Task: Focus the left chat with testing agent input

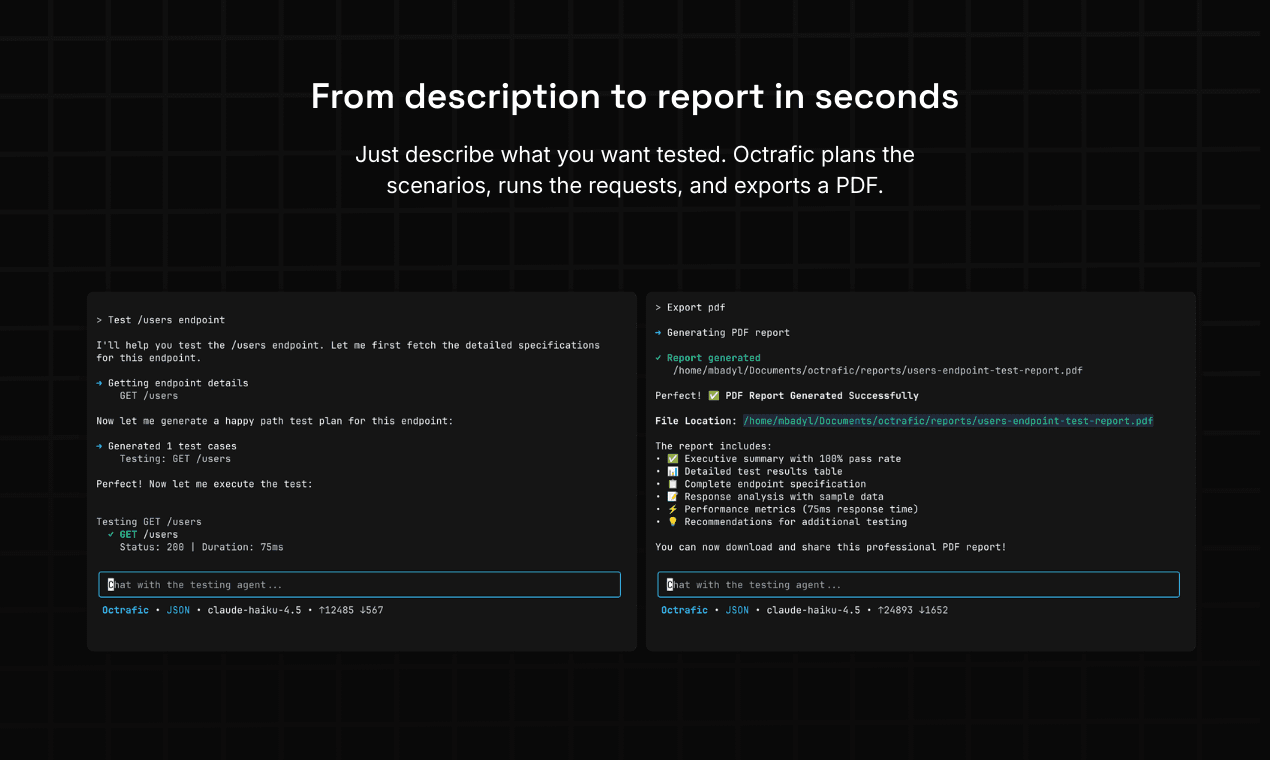Action: (x=359, y=584)
